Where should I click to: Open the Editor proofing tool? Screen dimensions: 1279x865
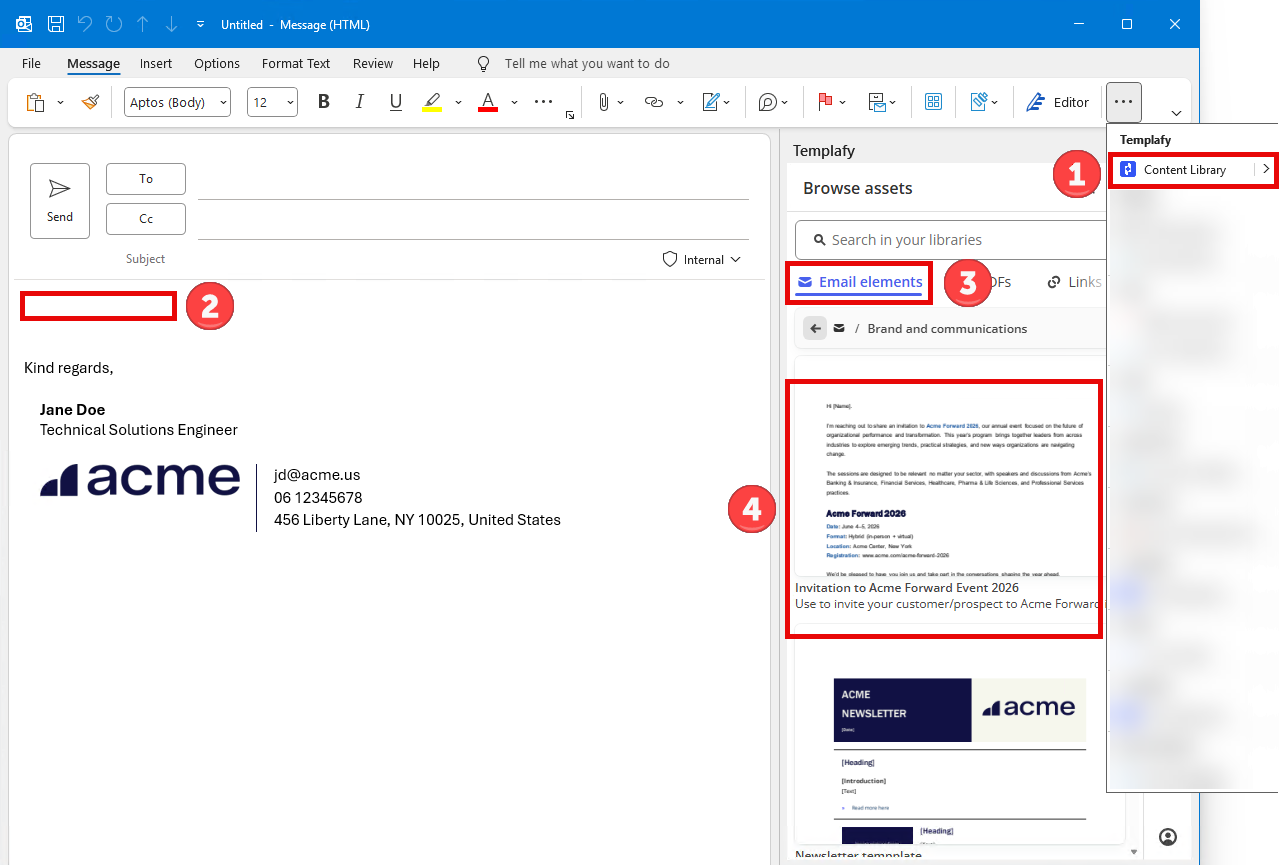[1057, 102]
